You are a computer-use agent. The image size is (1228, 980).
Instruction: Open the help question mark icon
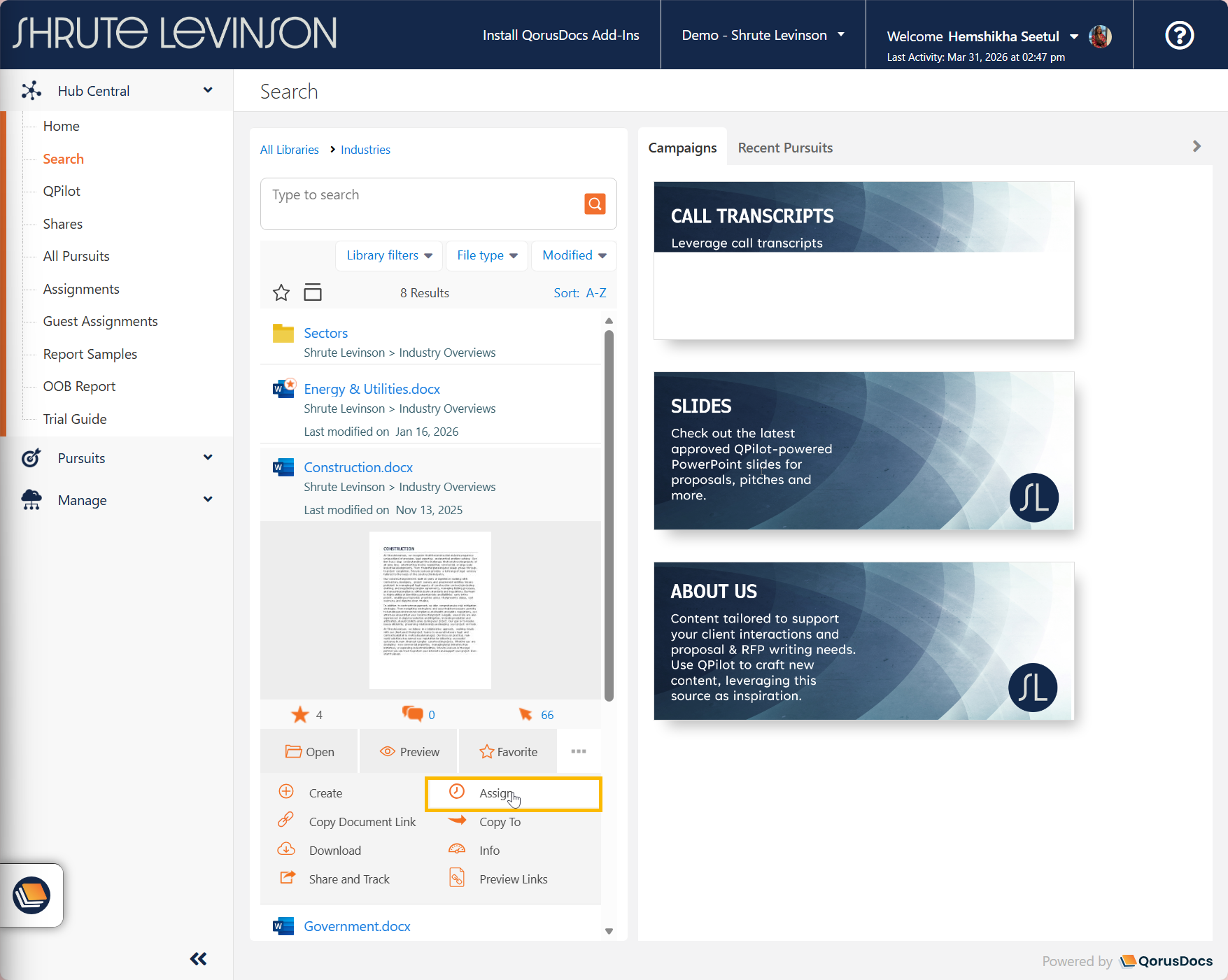pos(1179,35)
